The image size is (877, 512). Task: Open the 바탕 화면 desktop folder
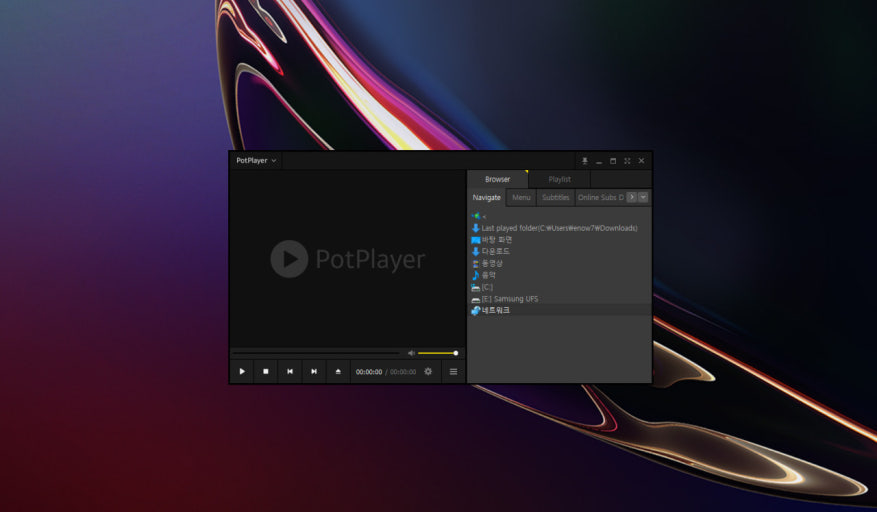559,239
